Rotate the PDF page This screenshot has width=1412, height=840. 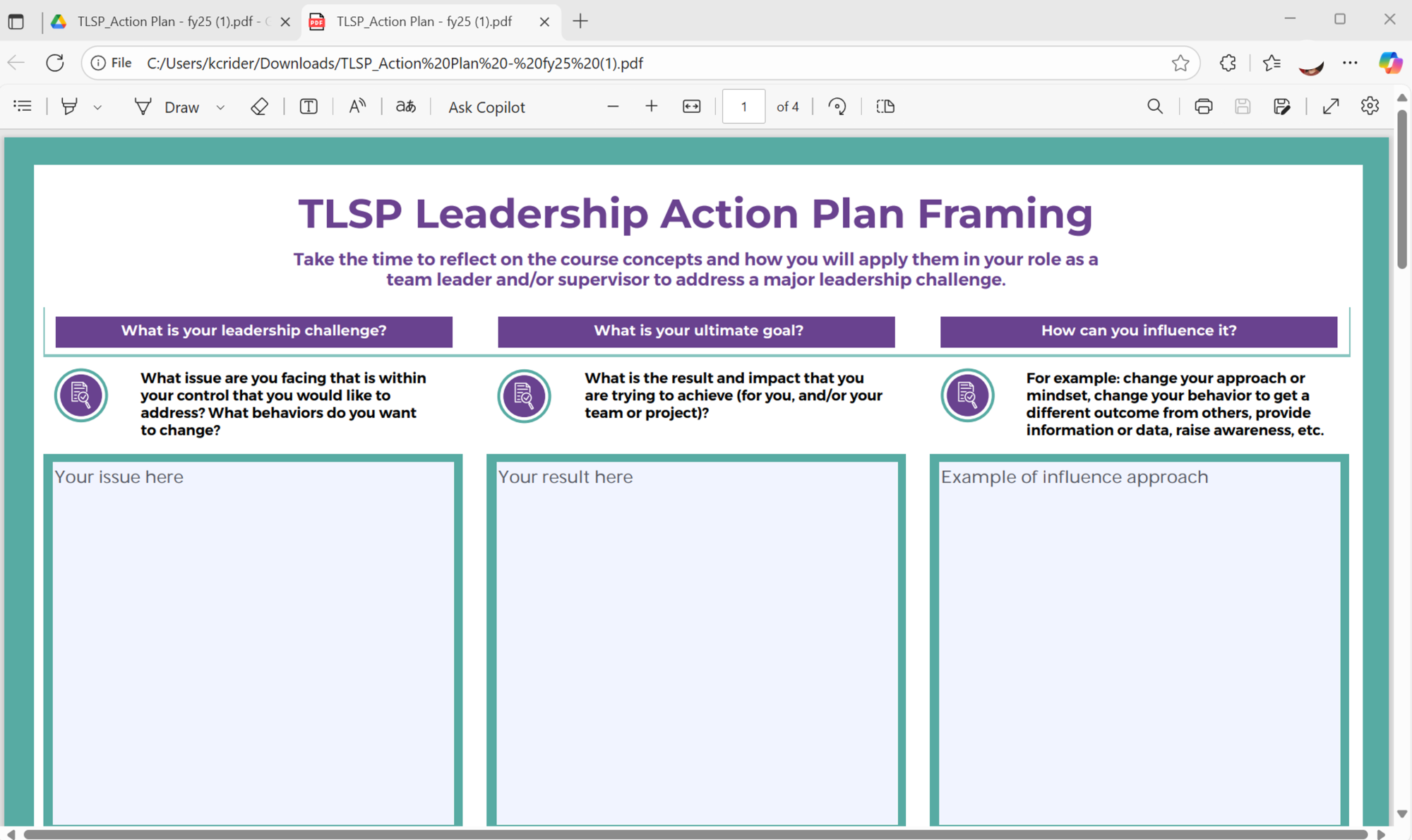[x=837, y=107]
